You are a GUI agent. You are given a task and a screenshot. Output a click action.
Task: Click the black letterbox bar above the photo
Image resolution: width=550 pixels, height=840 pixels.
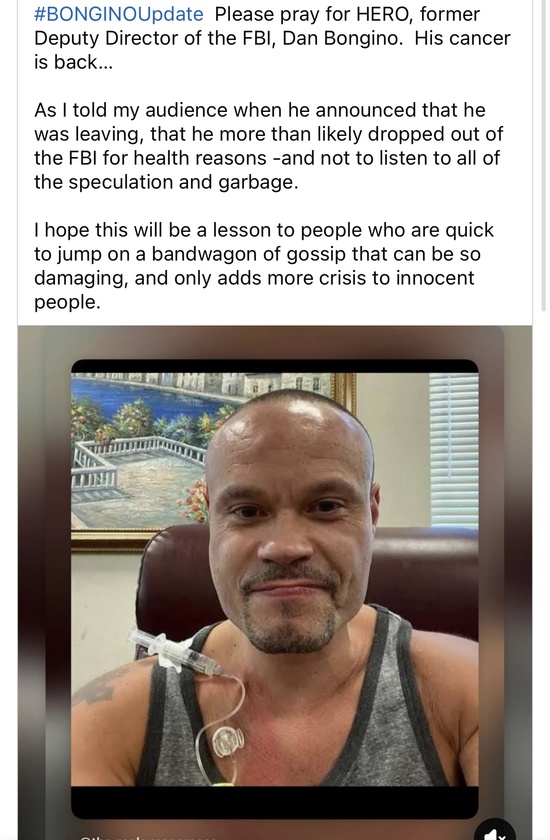click(275, 366)
